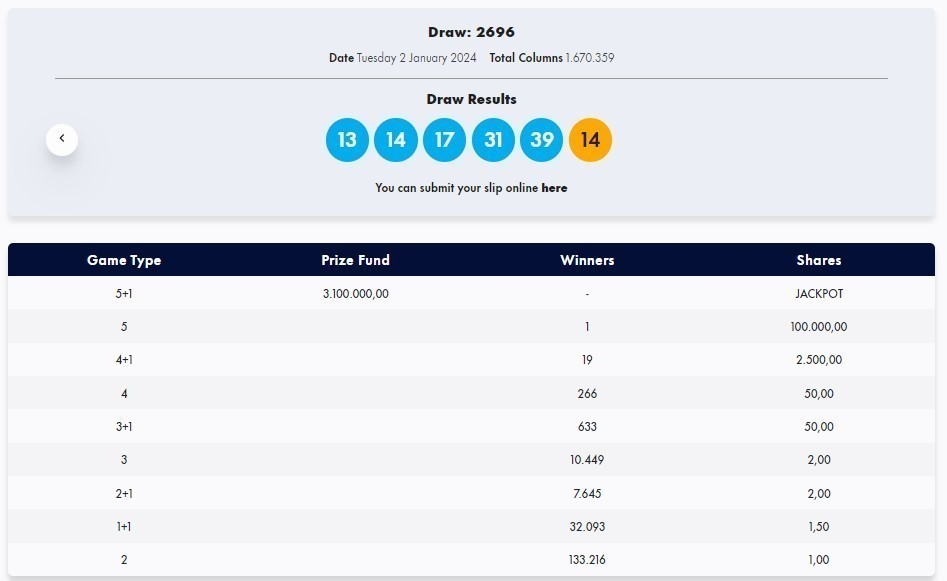
Task: Click the date Tuesday 2 January 2024
Action: [x=416, y=58]
